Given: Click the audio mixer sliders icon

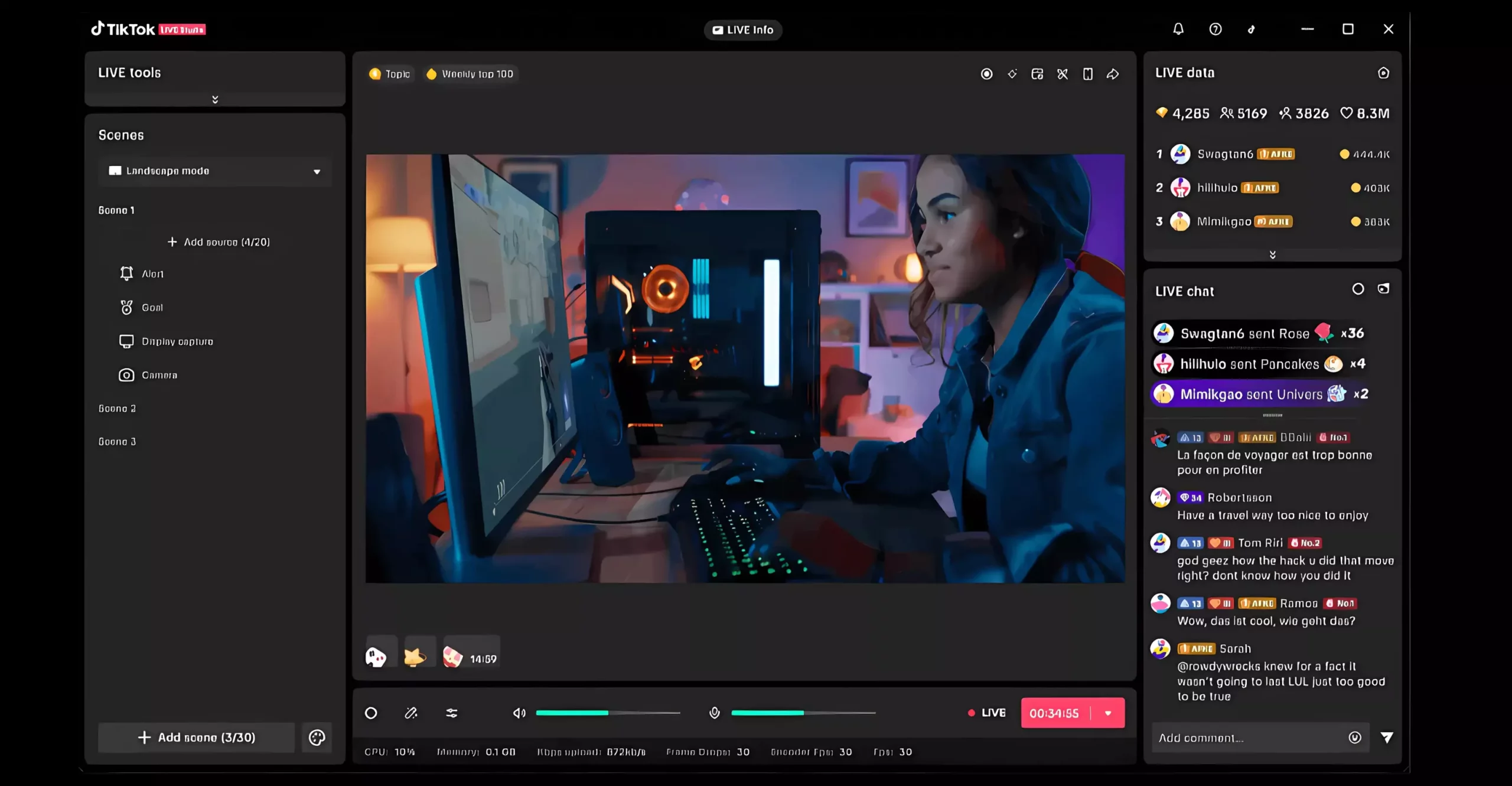Looking at the screenshot, I should pos(452,713).
